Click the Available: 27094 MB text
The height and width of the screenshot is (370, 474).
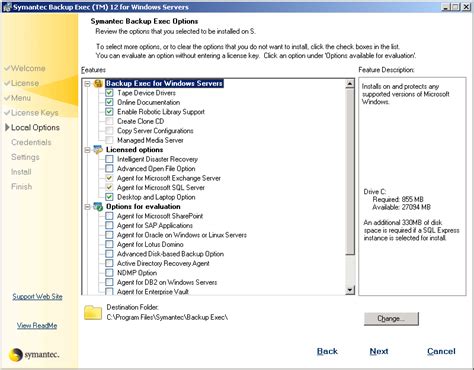[402, 207]
